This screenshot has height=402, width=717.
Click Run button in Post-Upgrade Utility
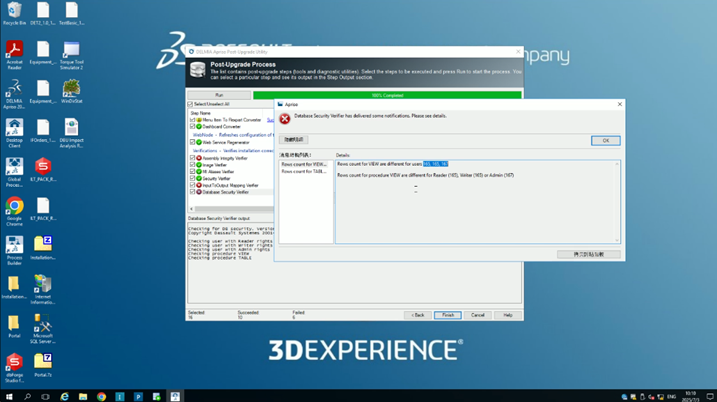(x=219, y=95)
